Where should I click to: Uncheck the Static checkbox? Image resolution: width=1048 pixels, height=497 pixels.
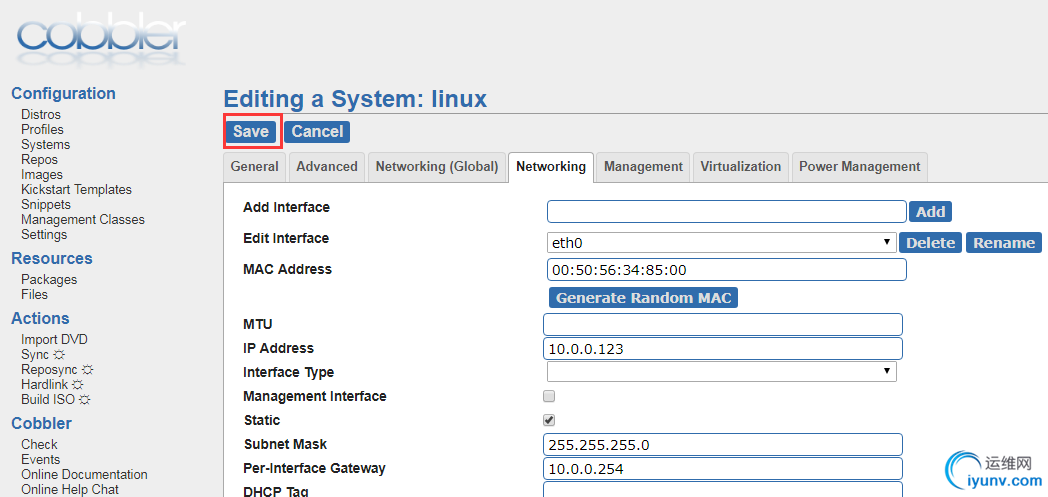pos(549,420)
